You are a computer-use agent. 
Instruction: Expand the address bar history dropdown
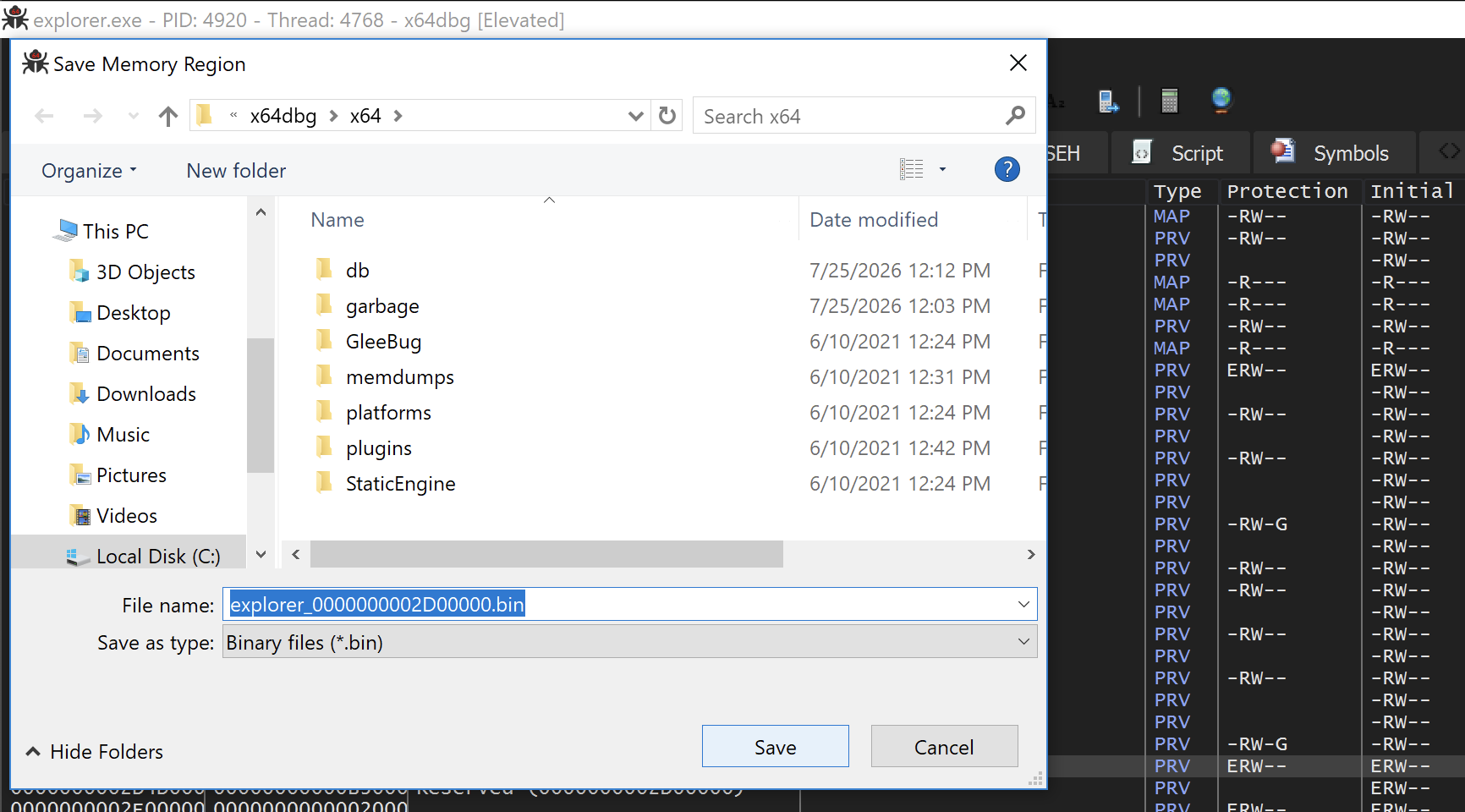(635, 116)
